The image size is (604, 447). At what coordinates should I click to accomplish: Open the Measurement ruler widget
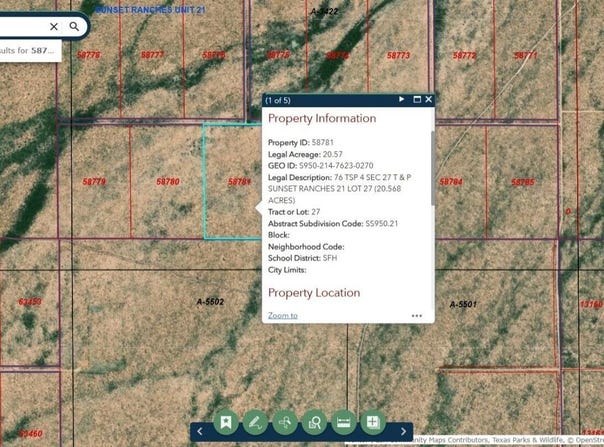click(x=344, y=422)
